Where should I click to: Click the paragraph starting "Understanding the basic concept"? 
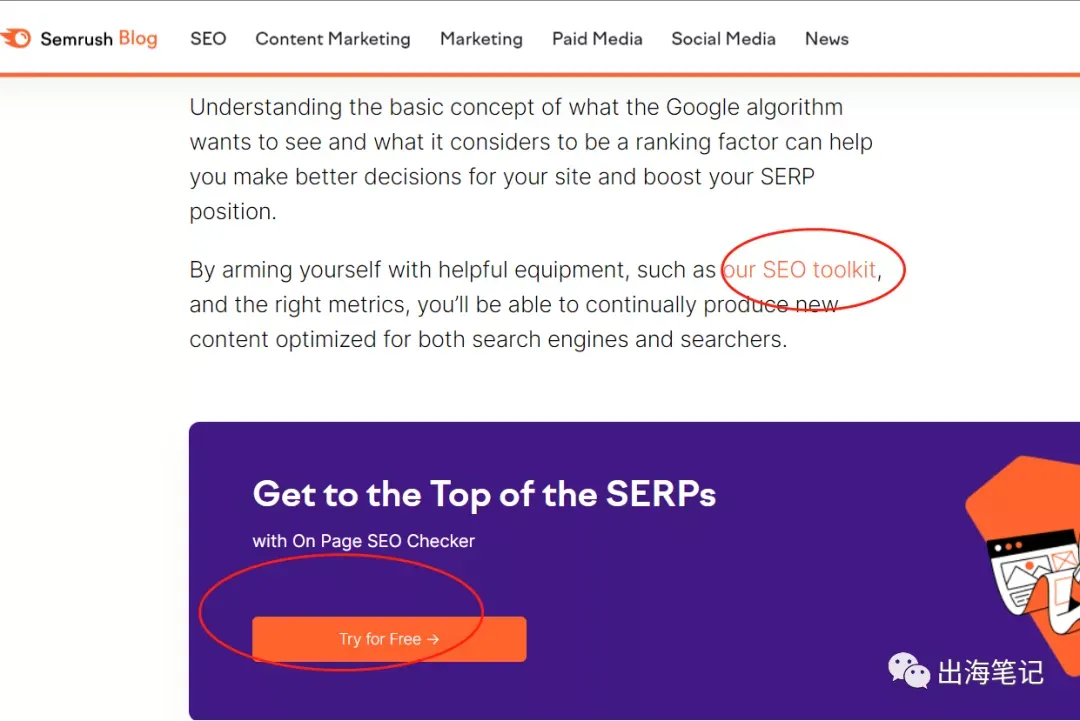530,159
